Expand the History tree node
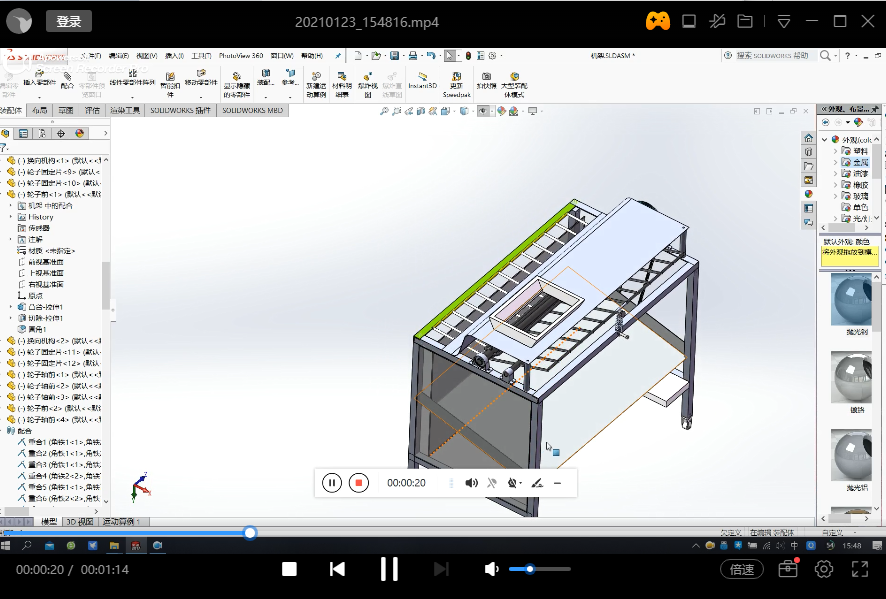This screenshot has height=599, width=886. tap(11, 217)
